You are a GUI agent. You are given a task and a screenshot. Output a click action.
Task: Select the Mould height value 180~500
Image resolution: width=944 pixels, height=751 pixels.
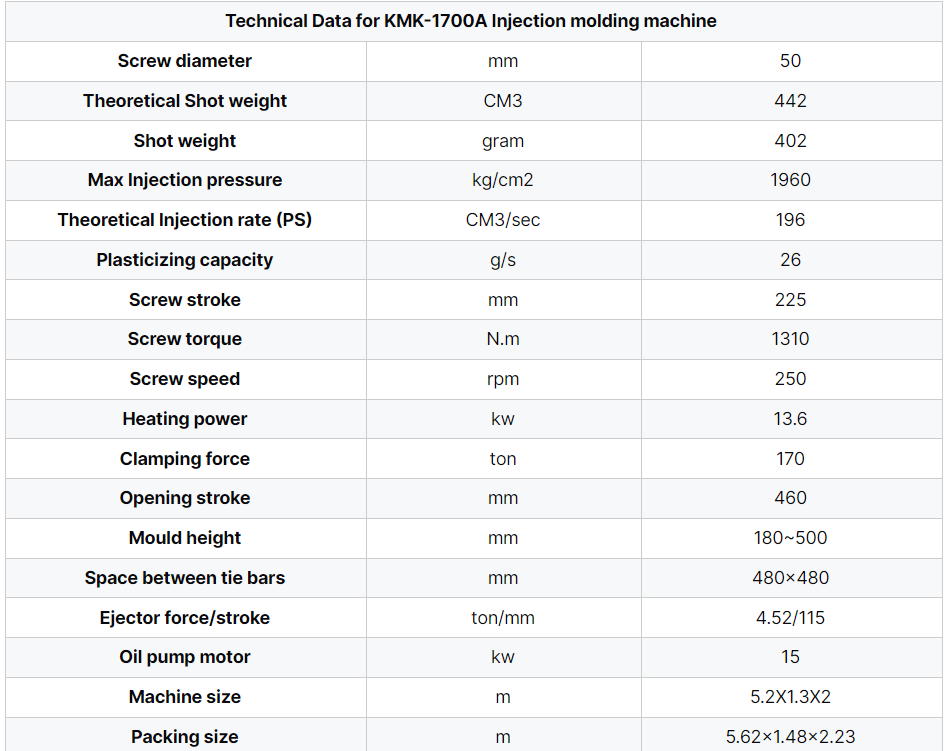pos(790,538)
